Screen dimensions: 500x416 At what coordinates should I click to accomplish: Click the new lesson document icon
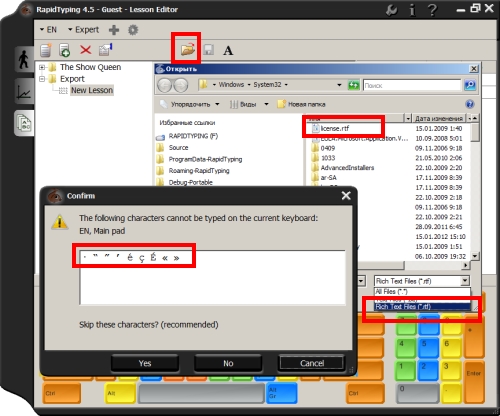(46, 50)
